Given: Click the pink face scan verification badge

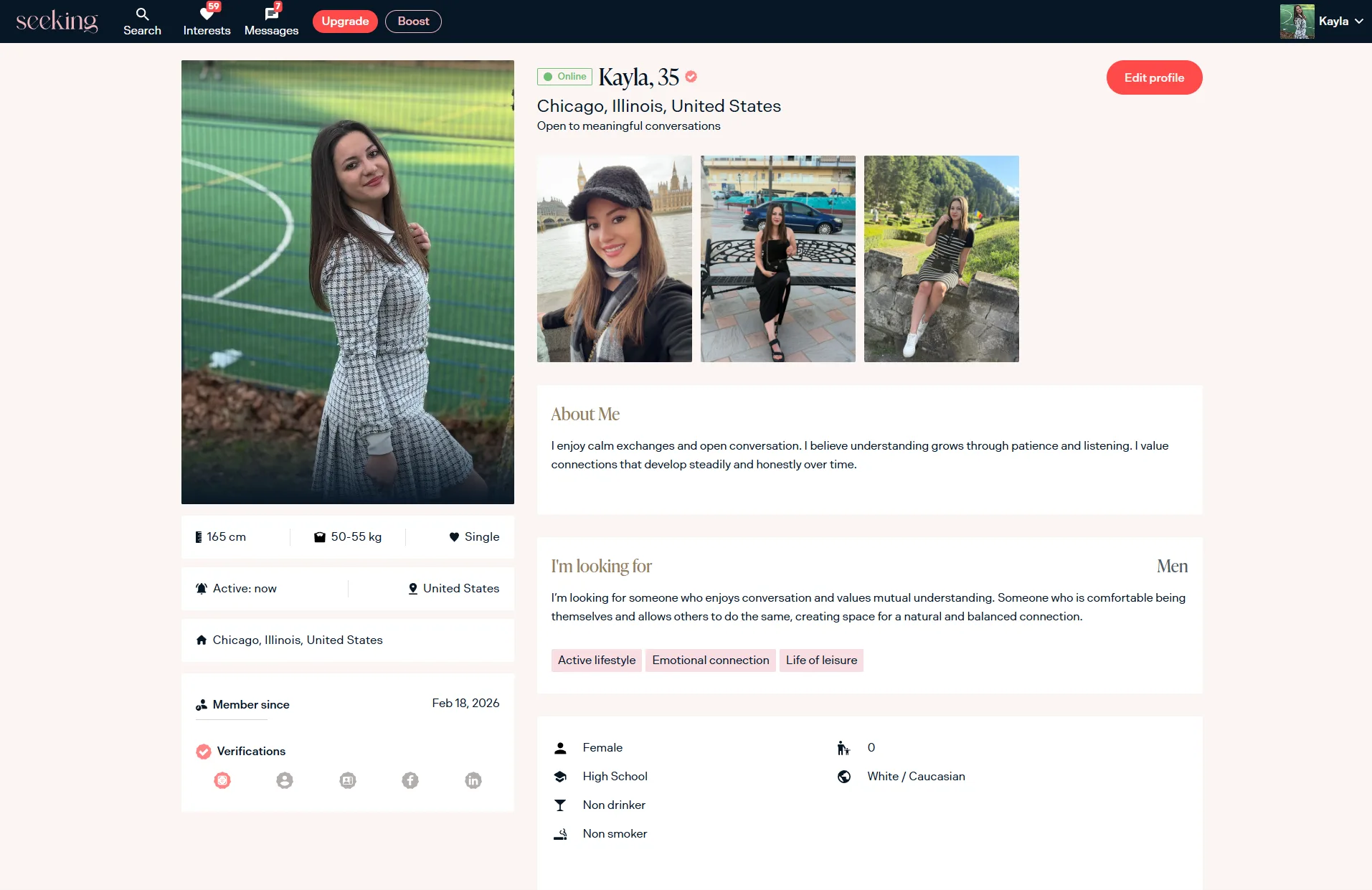Looking at the screenshot, I should [222, 780].
